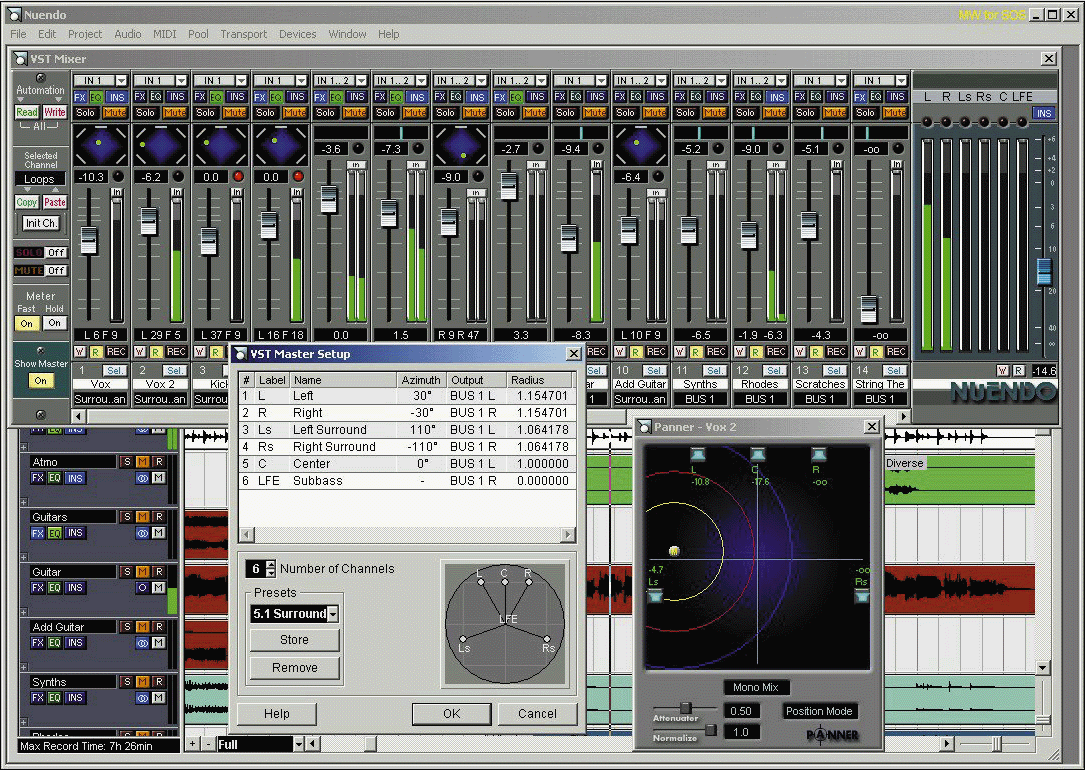Open INS on the Guitar track
The height and width of the screenshot is (770, 1085).
coord(75,587)
